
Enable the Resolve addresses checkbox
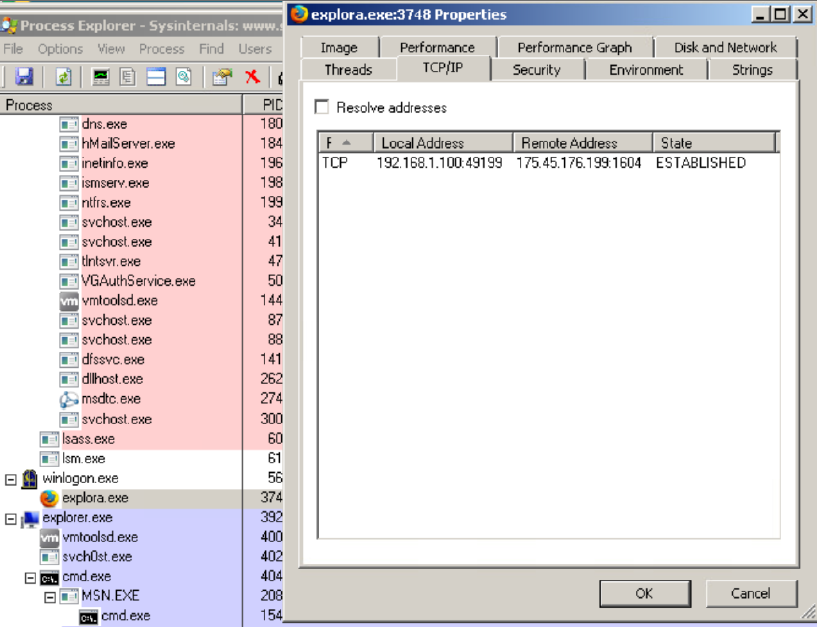pos(322,107)
